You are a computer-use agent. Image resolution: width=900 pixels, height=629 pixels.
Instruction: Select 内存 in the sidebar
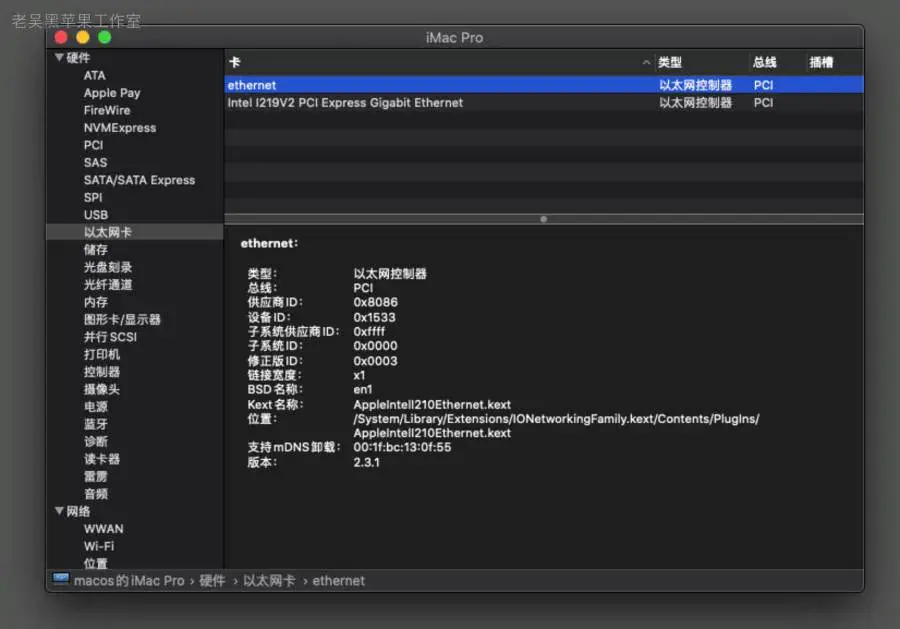(x=96, y=302)
